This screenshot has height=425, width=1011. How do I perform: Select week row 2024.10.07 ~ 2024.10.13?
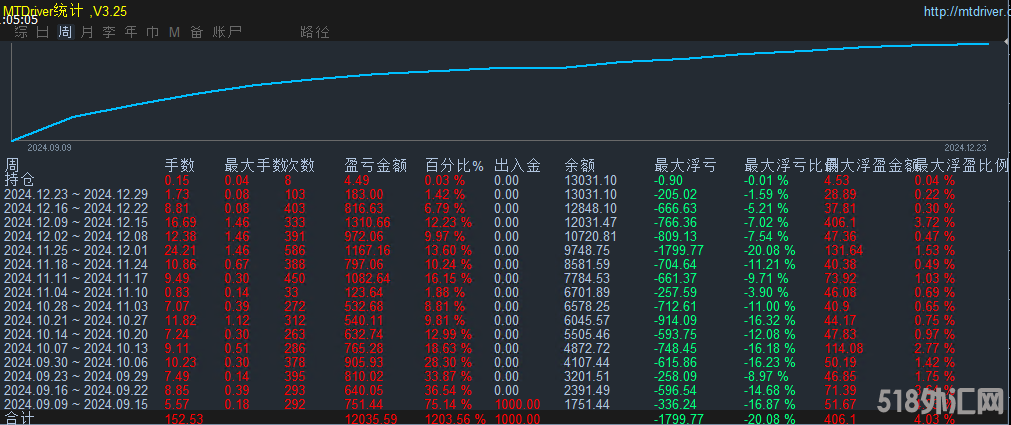point(76,348)
